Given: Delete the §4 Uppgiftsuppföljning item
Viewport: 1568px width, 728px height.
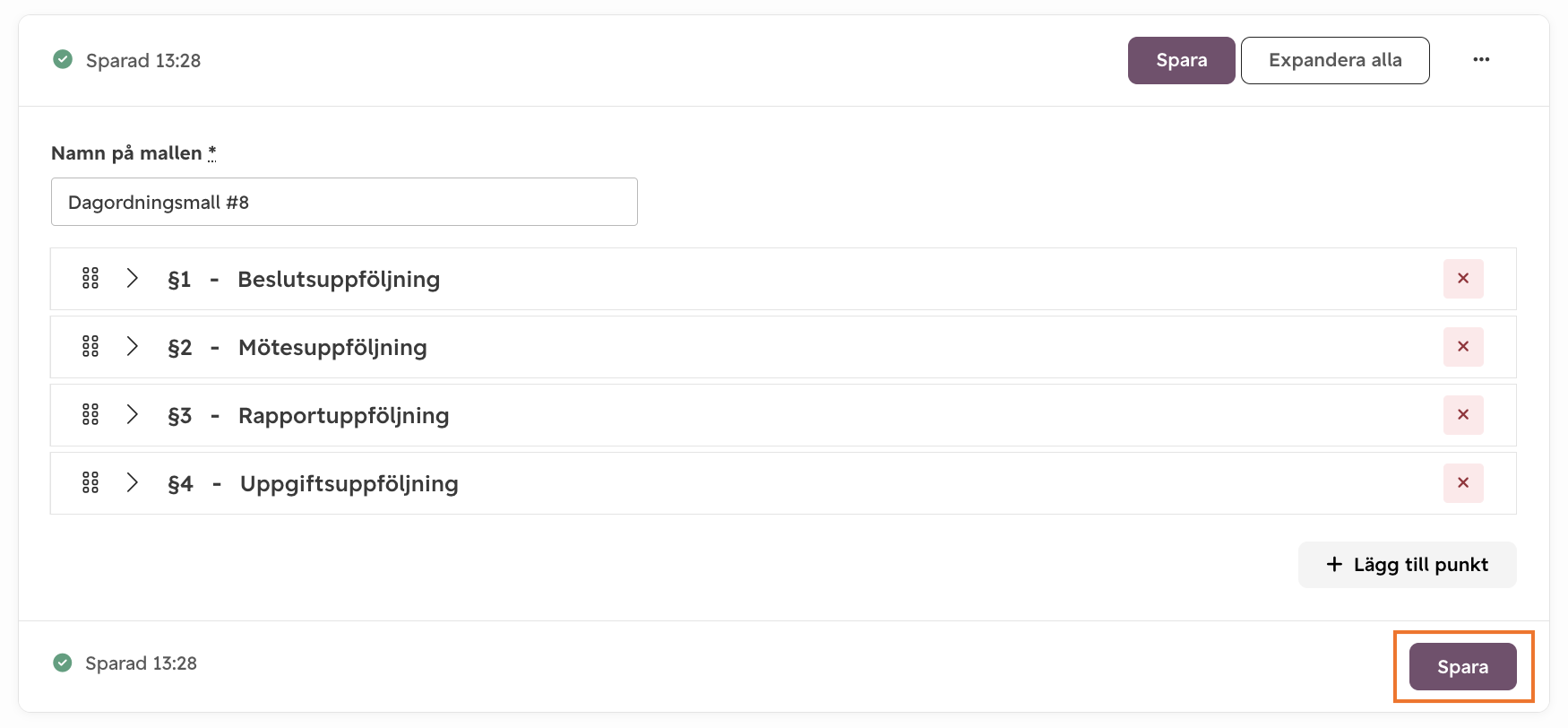Looking at the screenshot, I should pos(1463,483).
